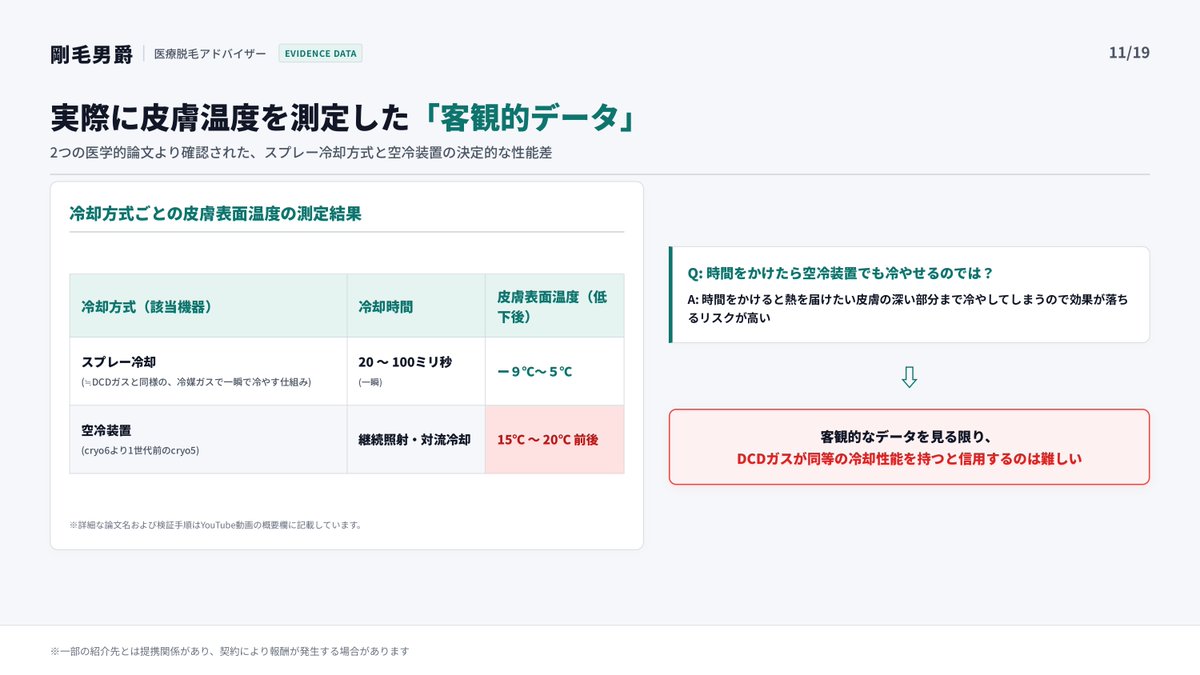Click table header 皮膚表面温度(低下後)
Viewport: 1200px width, 675px height.
[552, 306]
